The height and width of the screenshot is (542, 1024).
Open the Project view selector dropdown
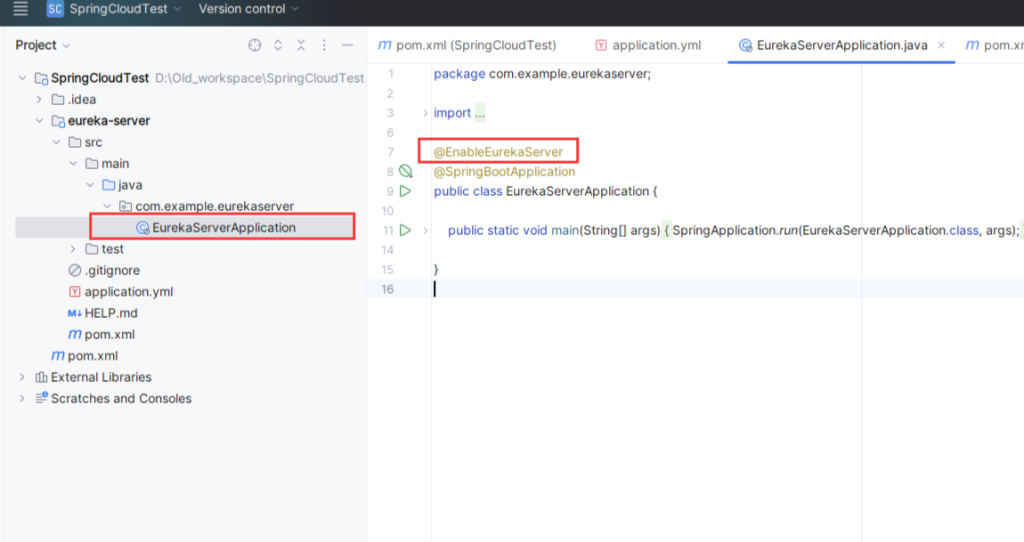pyautogui.click(x=42, y=45)
